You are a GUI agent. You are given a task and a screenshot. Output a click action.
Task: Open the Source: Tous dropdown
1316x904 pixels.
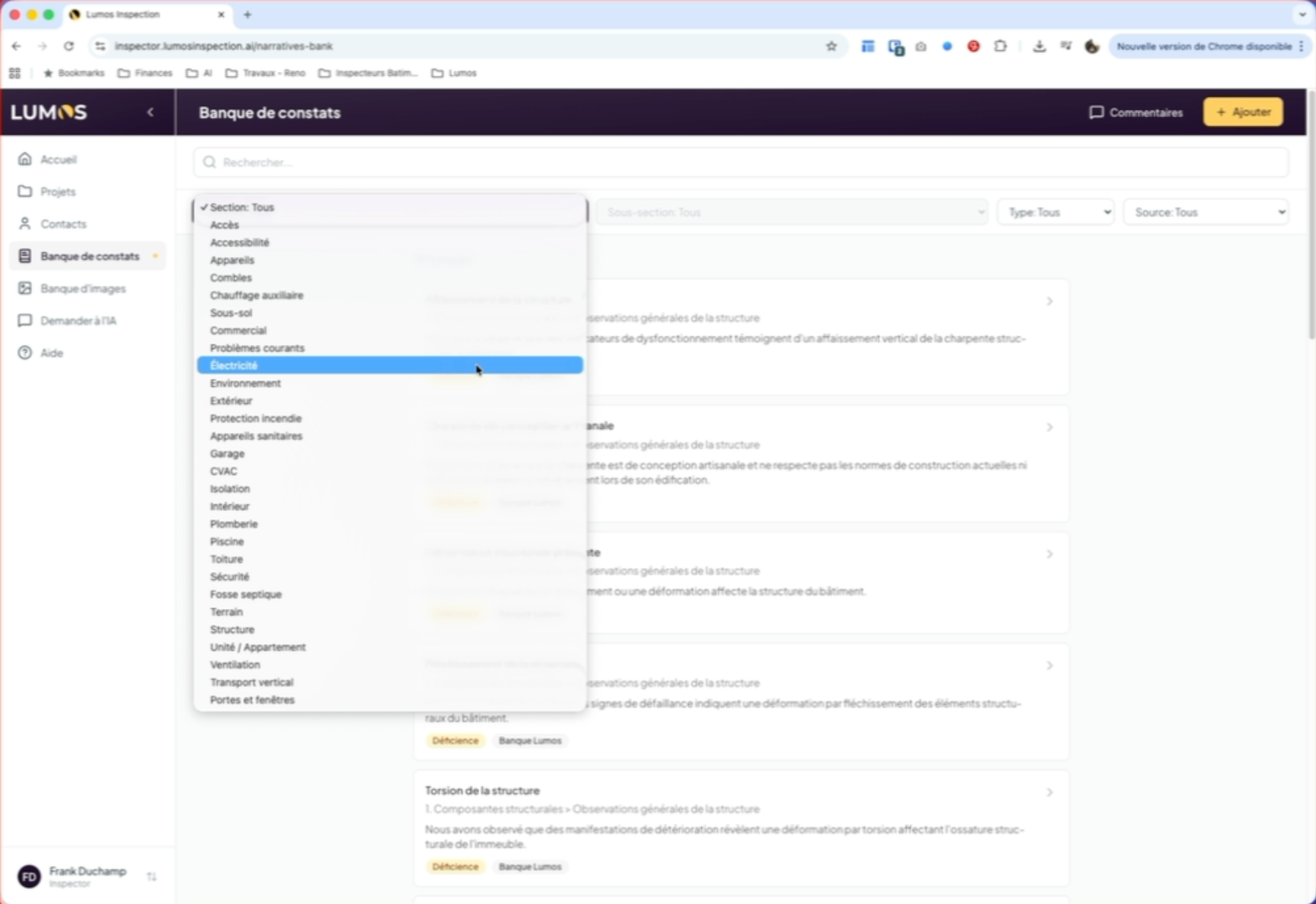click(x=1206, y=212)
